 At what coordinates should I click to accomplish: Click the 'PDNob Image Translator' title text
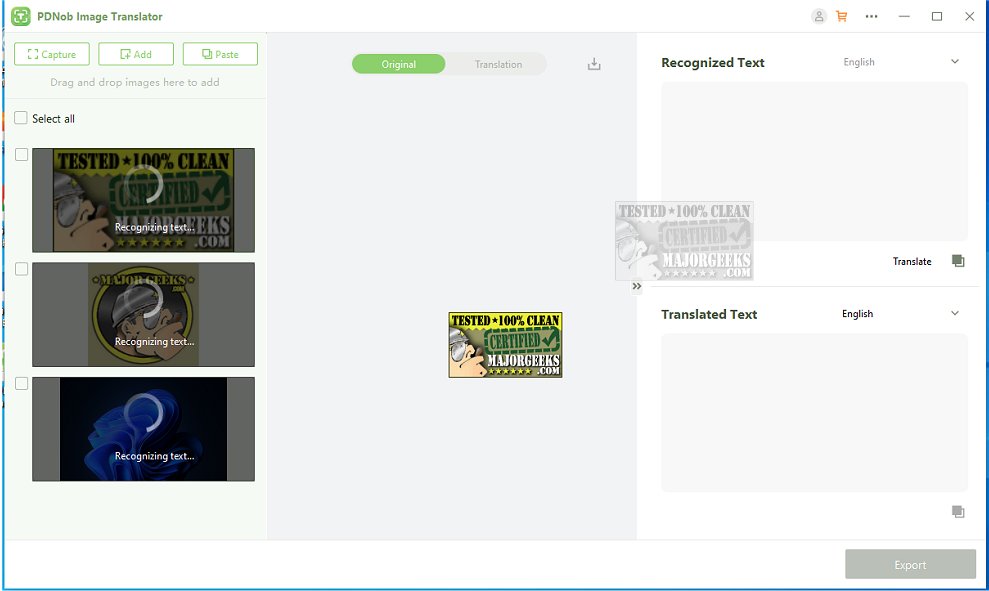100,16
